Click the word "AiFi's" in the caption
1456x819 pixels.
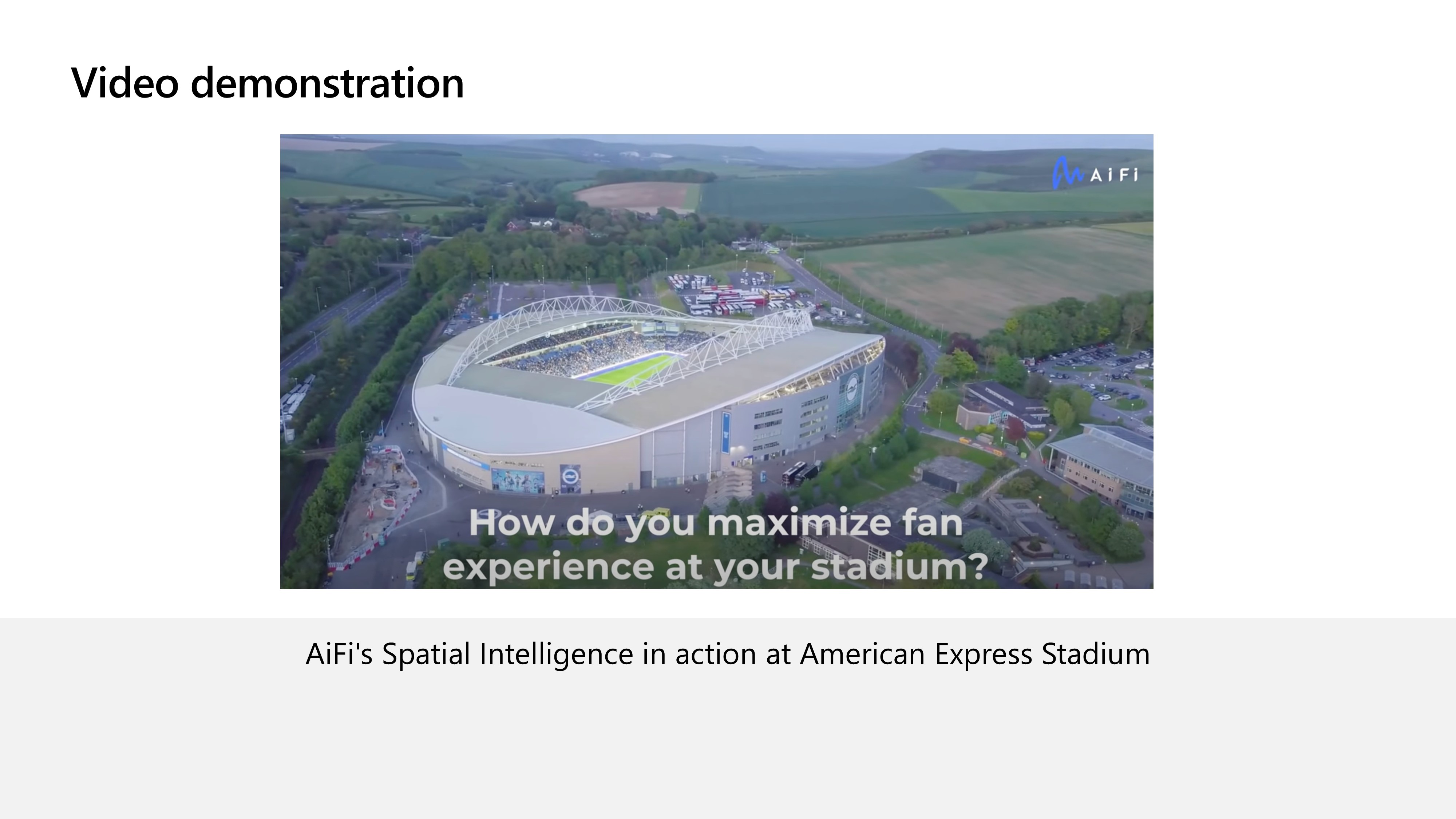pos(339,654)
